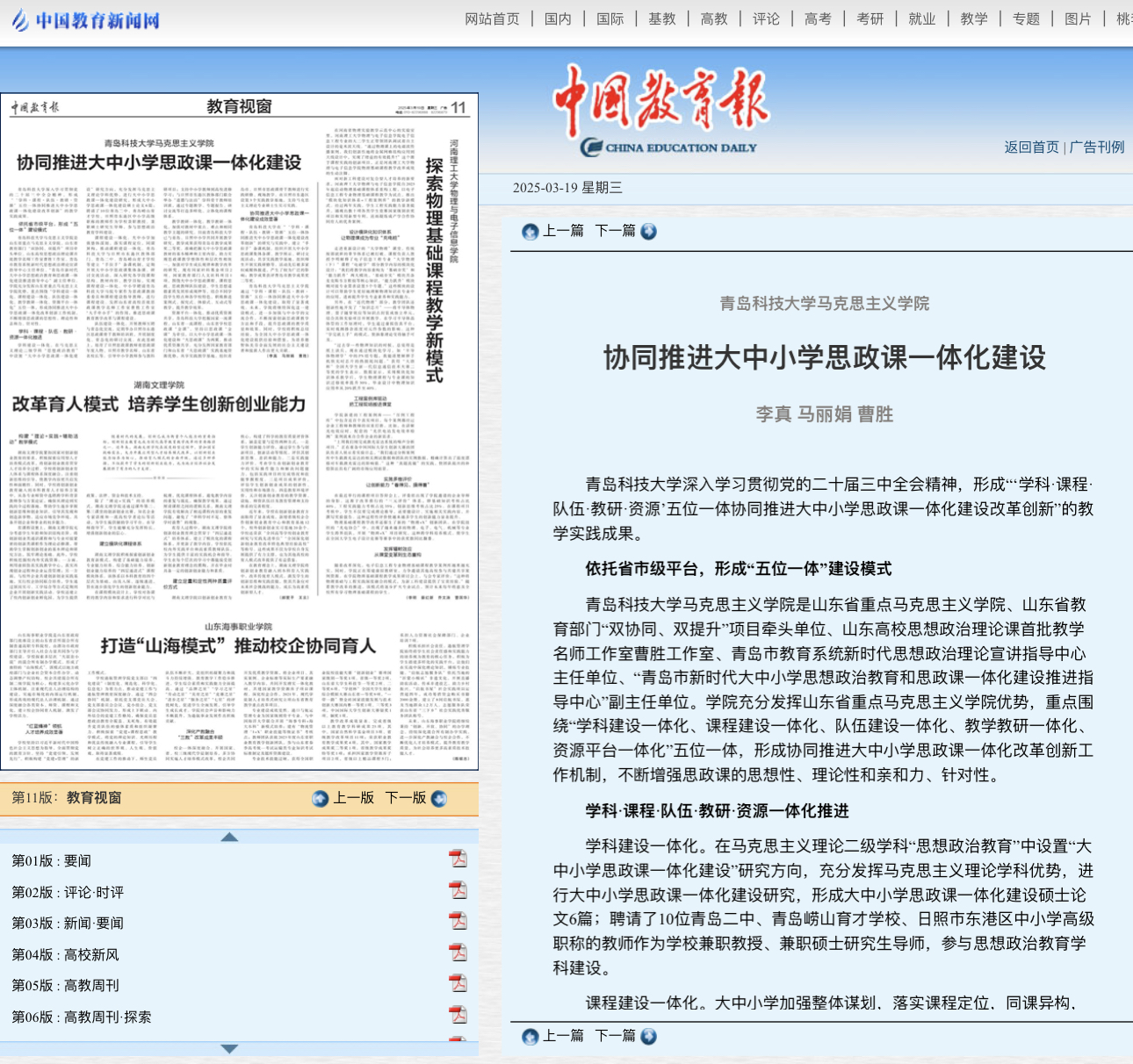Go to 网站首页 in the navigation
Image resolution: width=1133 pixels, height=1064 pixels.
coord(492,19)
